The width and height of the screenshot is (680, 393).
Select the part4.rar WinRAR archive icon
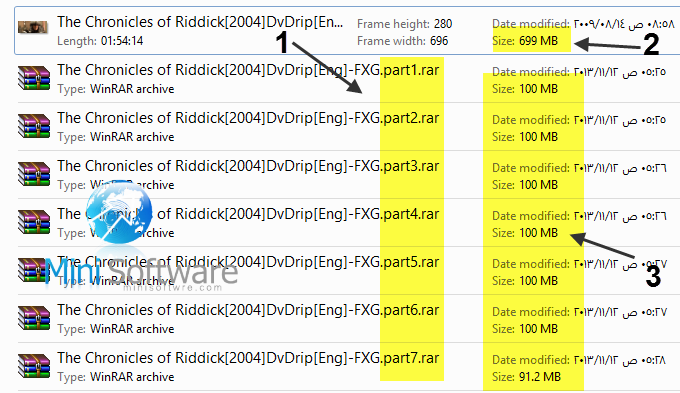point(34,222)
